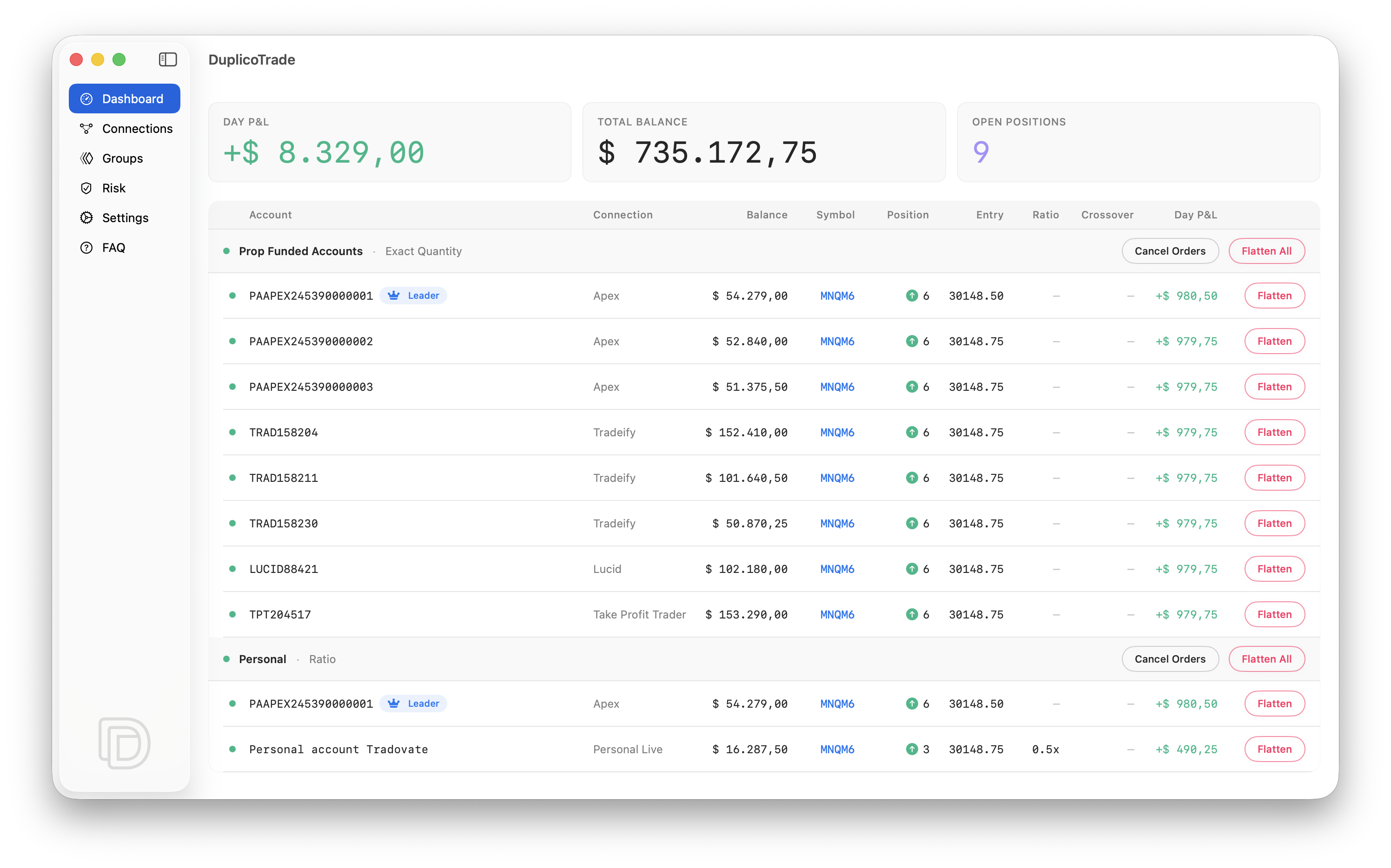The height and width of the screenshot is (868, 1391).
Task: Click long position arrow for LUCID88421
Action: tap(911, 569)
